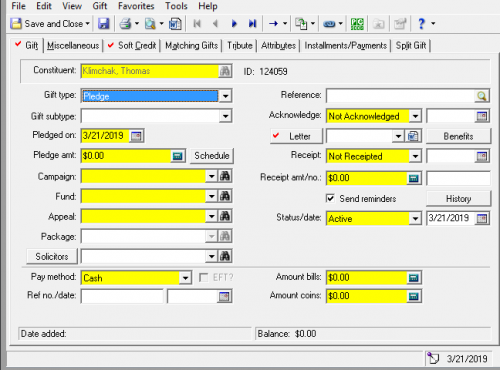
Task: Switch to Split Gift tab
Action: [x=411, y=46]
